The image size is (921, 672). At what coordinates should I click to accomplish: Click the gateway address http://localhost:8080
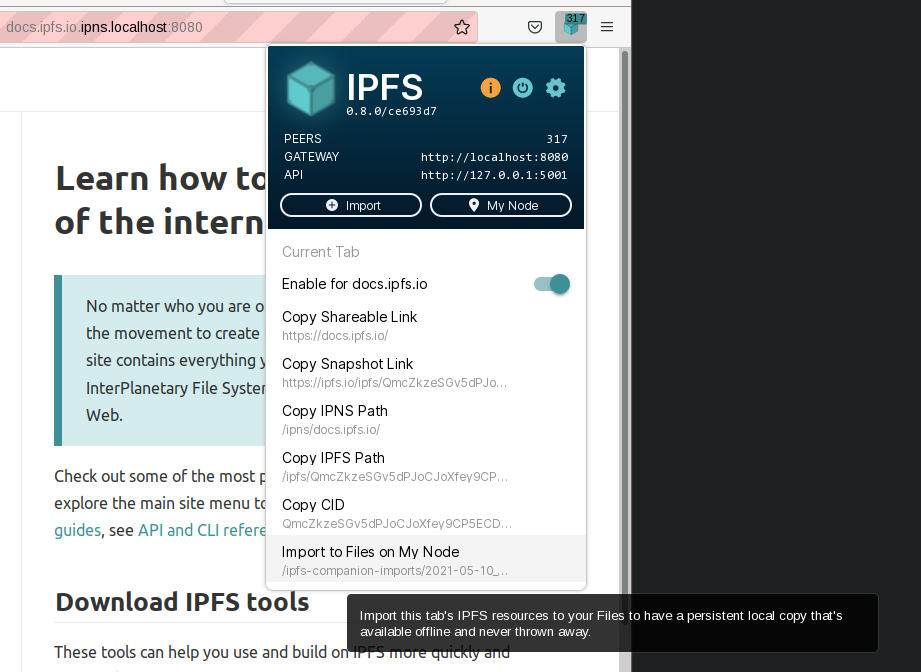[495, 157]
